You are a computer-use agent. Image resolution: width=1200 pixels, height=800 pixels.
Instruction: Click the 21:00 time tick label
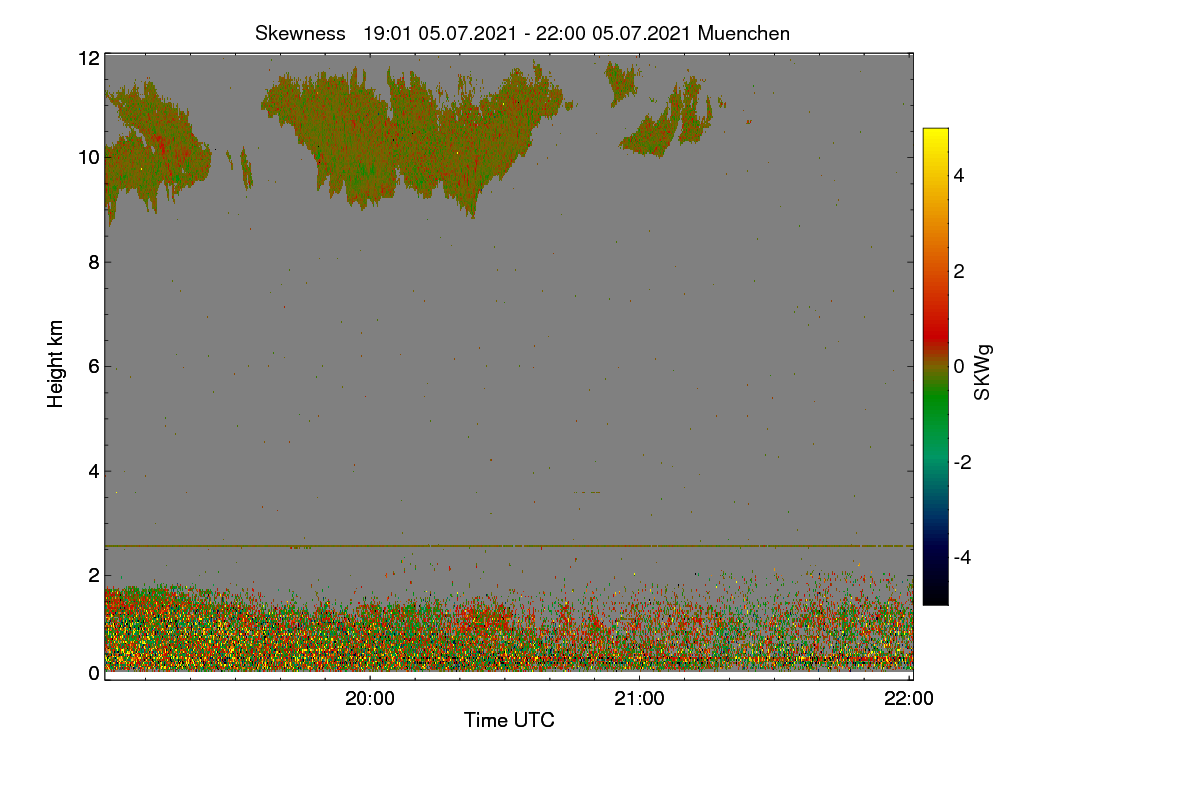coord(640,699)
